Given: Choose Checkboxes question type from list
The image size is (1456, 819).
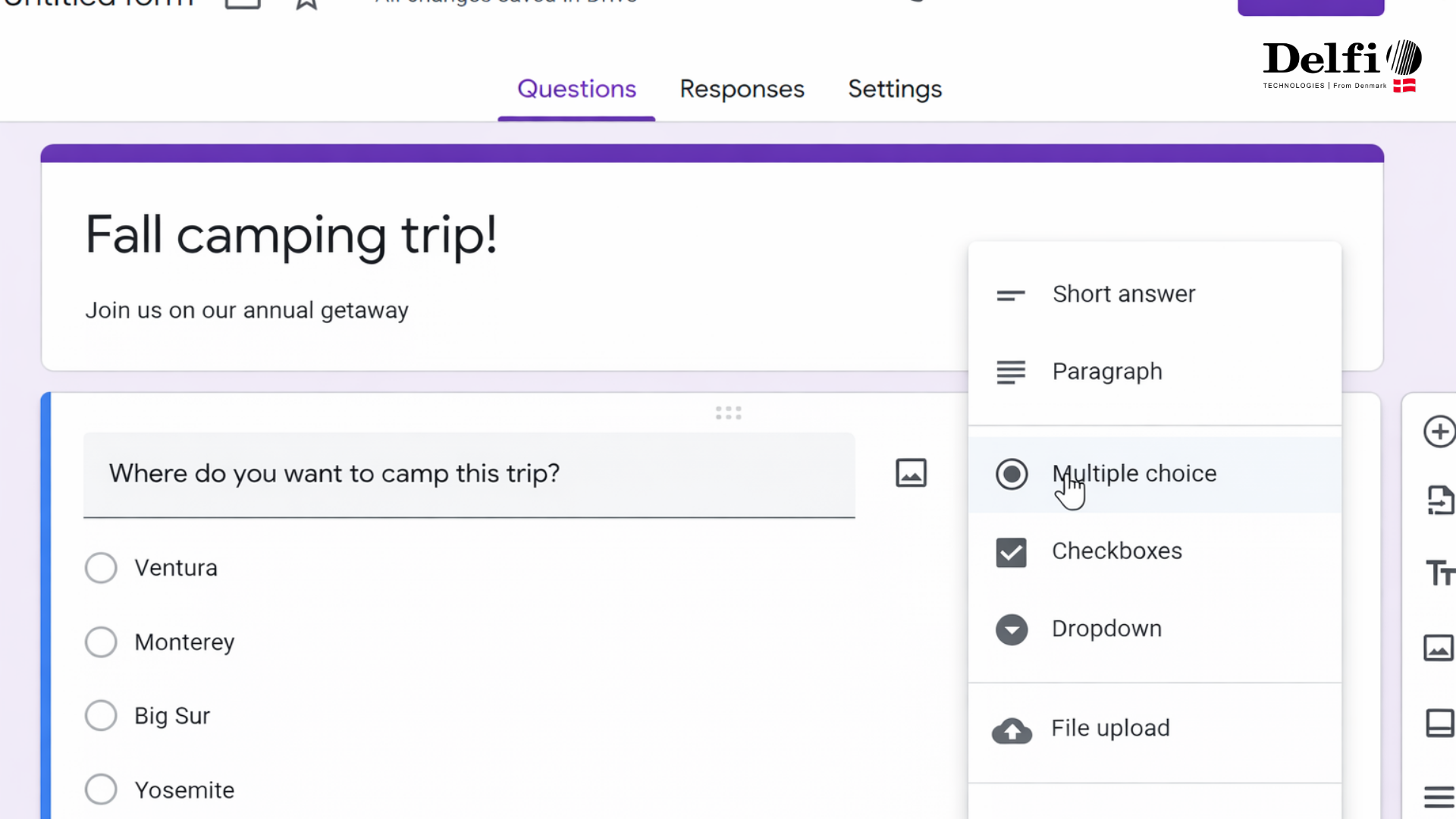Looking at the screenshot, I should [x=1116, y=551].
